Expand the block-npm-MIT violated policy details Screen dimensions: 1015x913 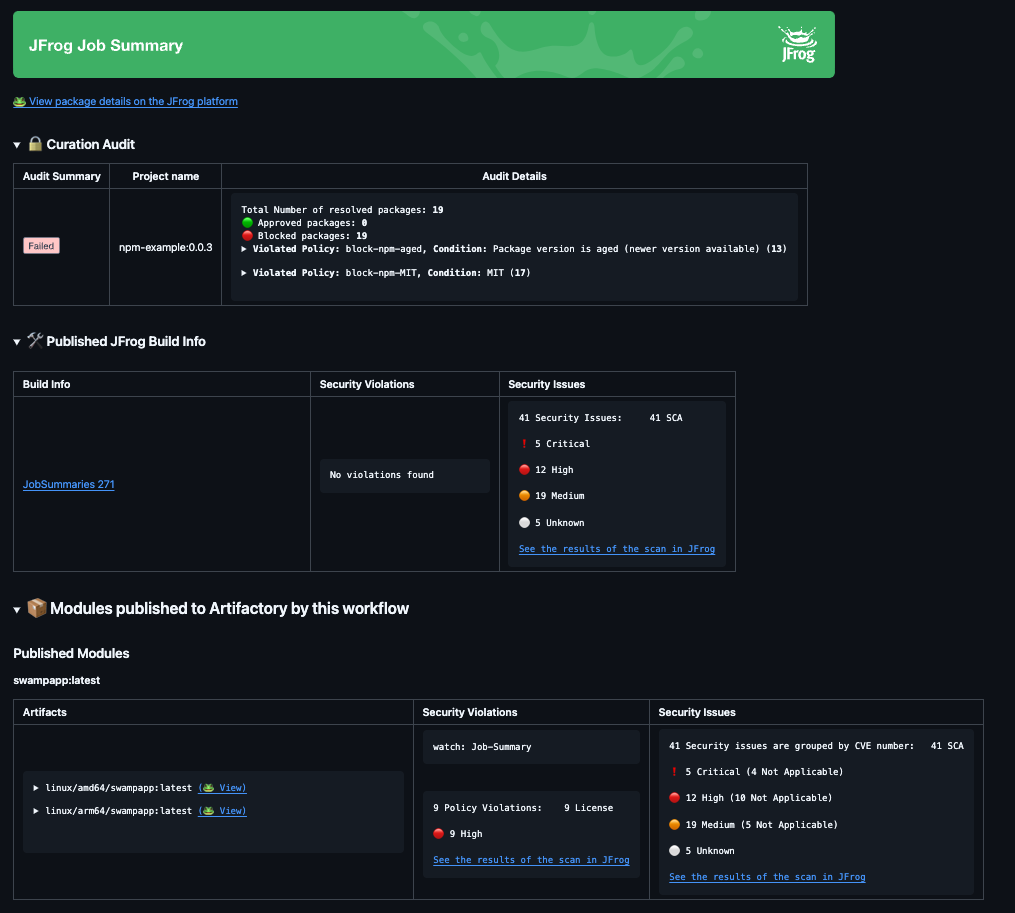pyautogui.click(x=244, y=273)
